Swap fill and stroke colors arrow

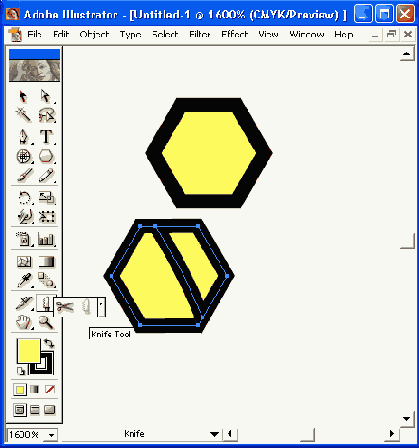click(49, 343)
